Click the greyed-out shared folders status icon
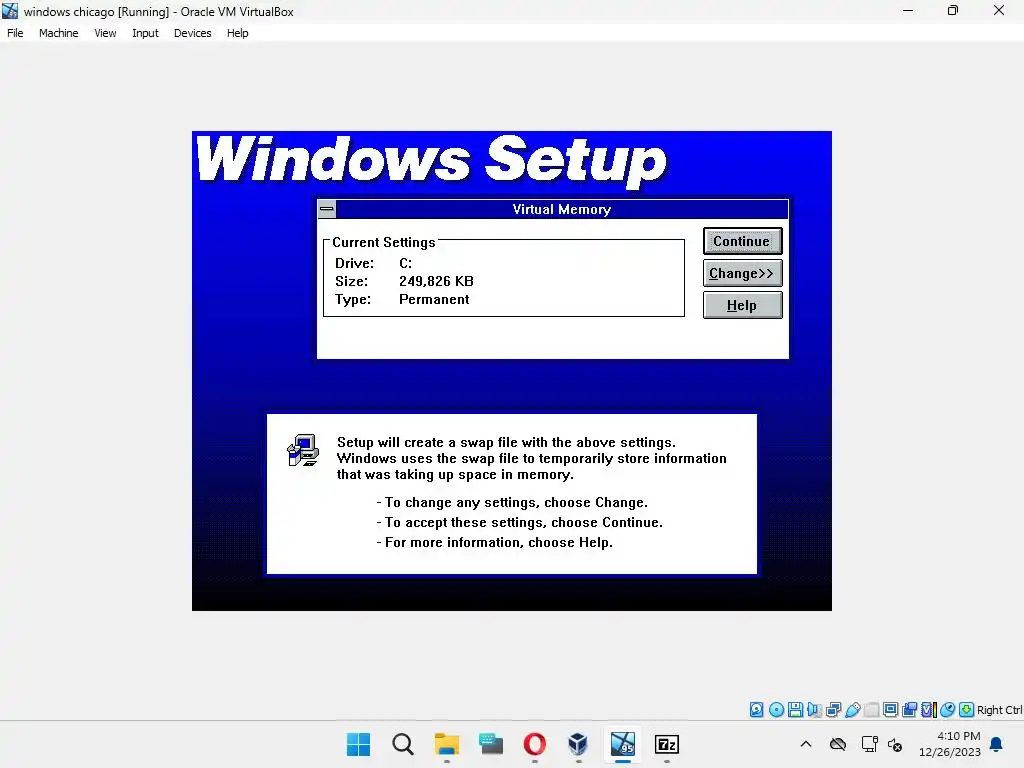Screen dimensions: 1024x768 pyautogui.click(x=871, y=710)
